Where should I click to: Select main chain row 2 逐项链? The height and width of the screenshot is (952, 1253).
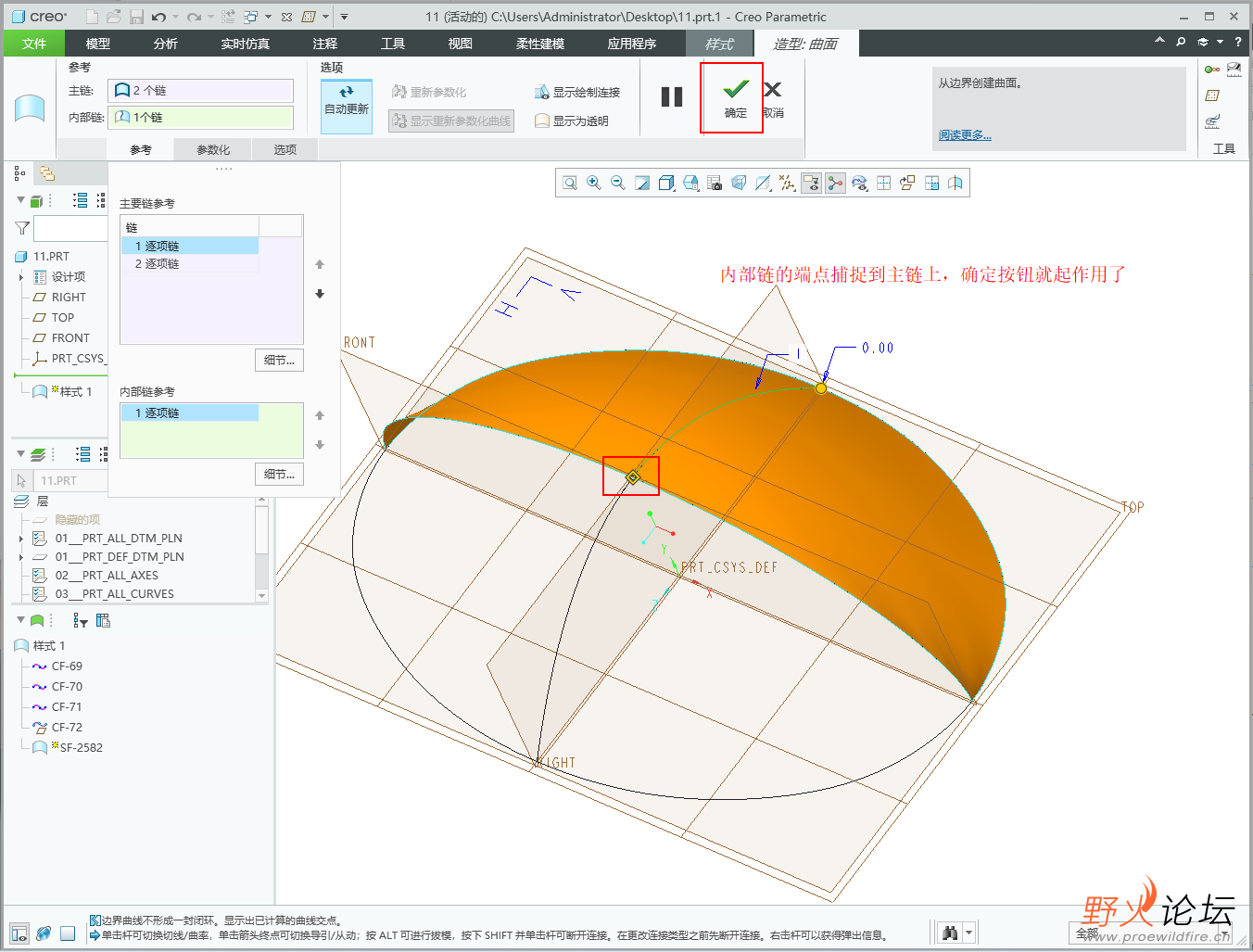(x=190, y=264)
